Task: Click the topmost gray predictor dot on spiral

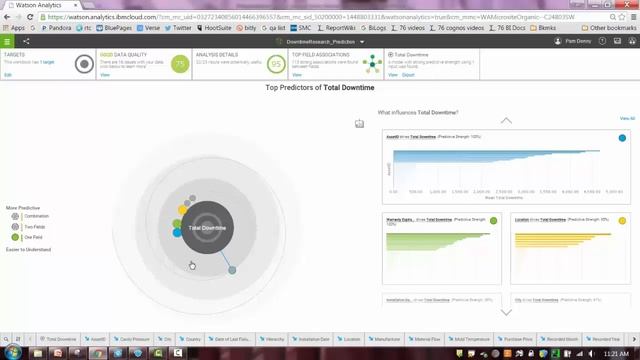Action: point(192,198)
